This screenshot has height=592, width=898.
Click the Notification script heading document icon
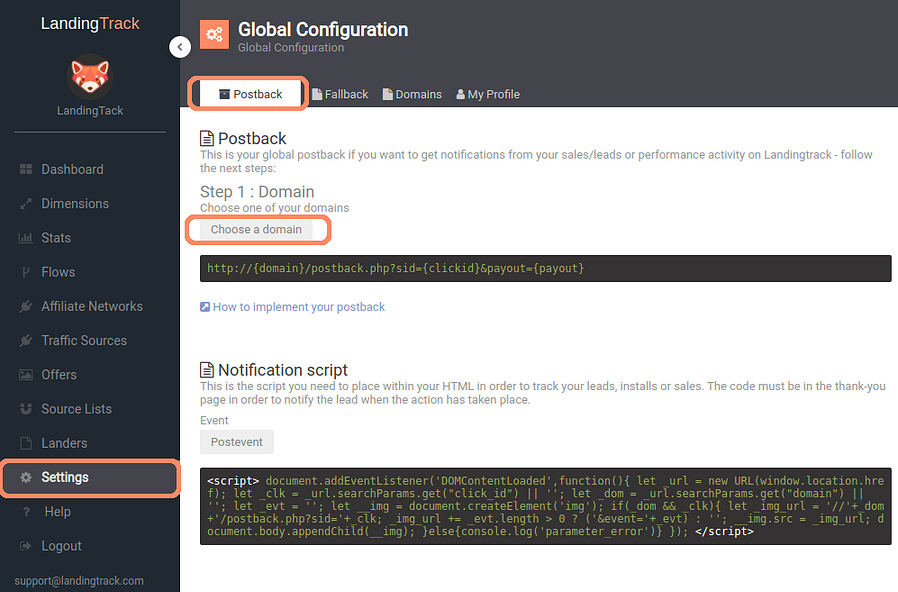click(x=207, y=370)
